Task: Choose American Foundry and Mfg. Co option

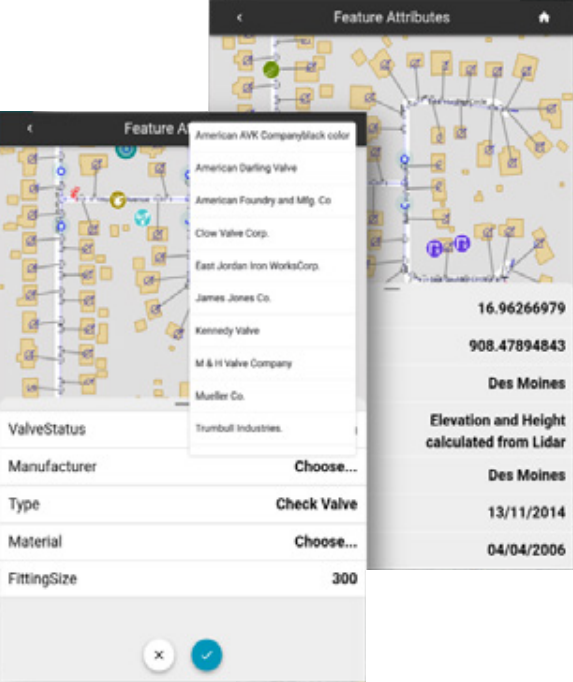Action: (x=272, y=201)
